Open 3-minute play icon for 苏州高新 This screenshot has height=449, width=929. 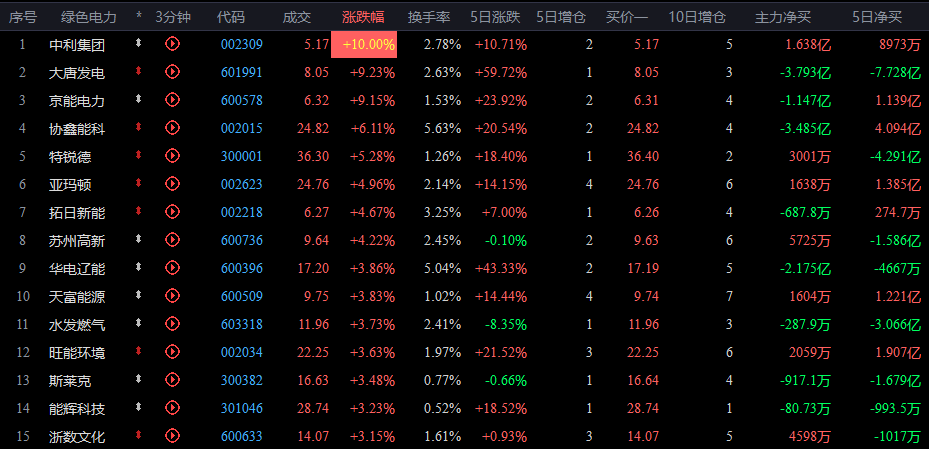pyautogui.click(x=172, y=239)
